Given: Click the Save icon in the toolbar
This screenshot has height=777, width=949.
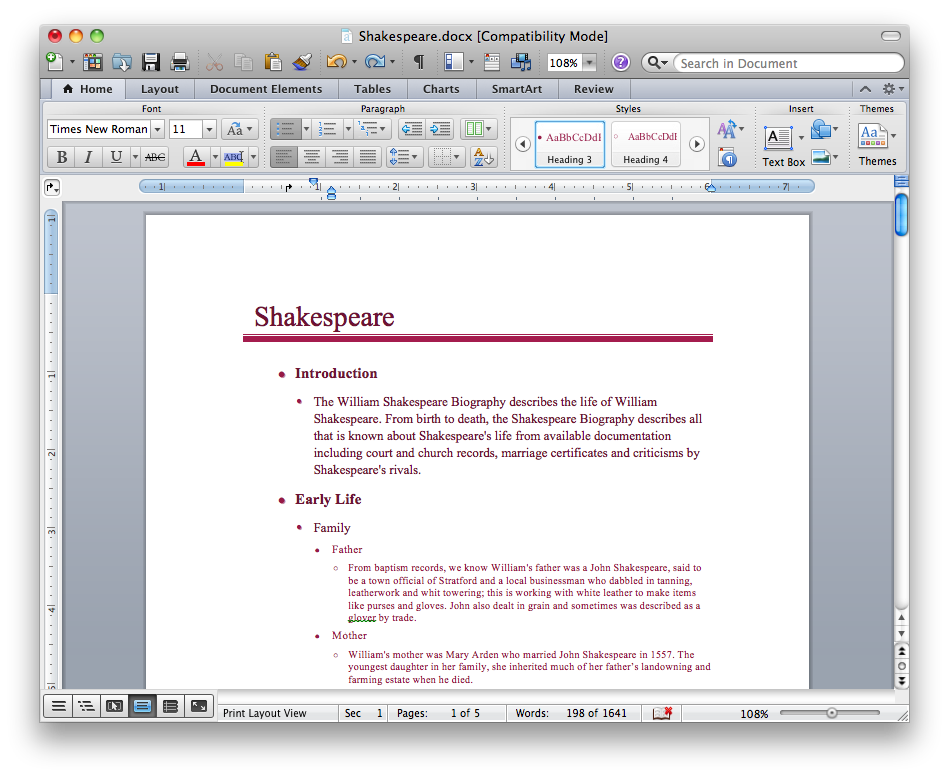Looking at the screenshot, I should click(x=151, y=62).
